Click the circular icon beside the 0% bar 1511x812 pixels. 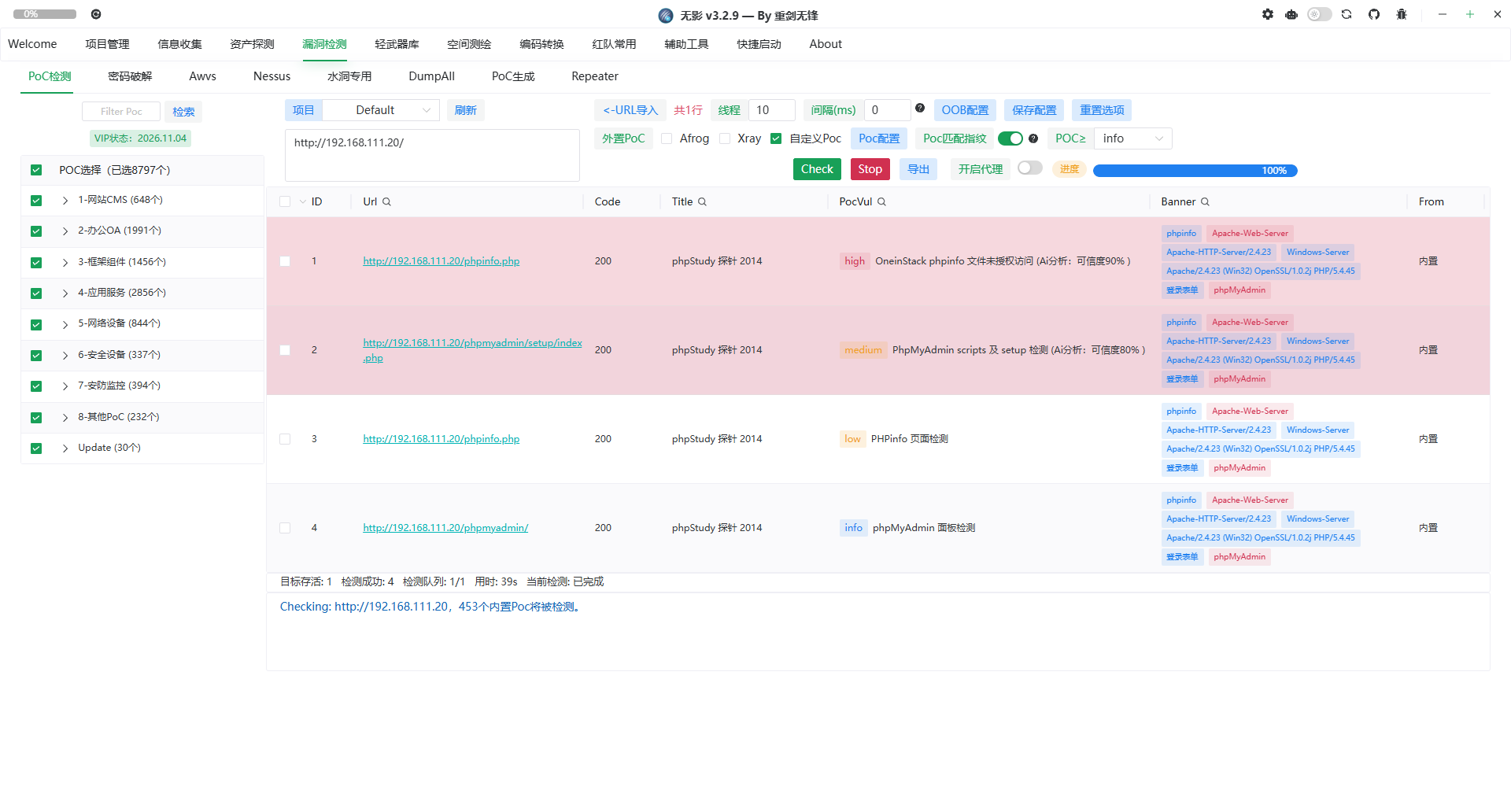pos(96,14)
